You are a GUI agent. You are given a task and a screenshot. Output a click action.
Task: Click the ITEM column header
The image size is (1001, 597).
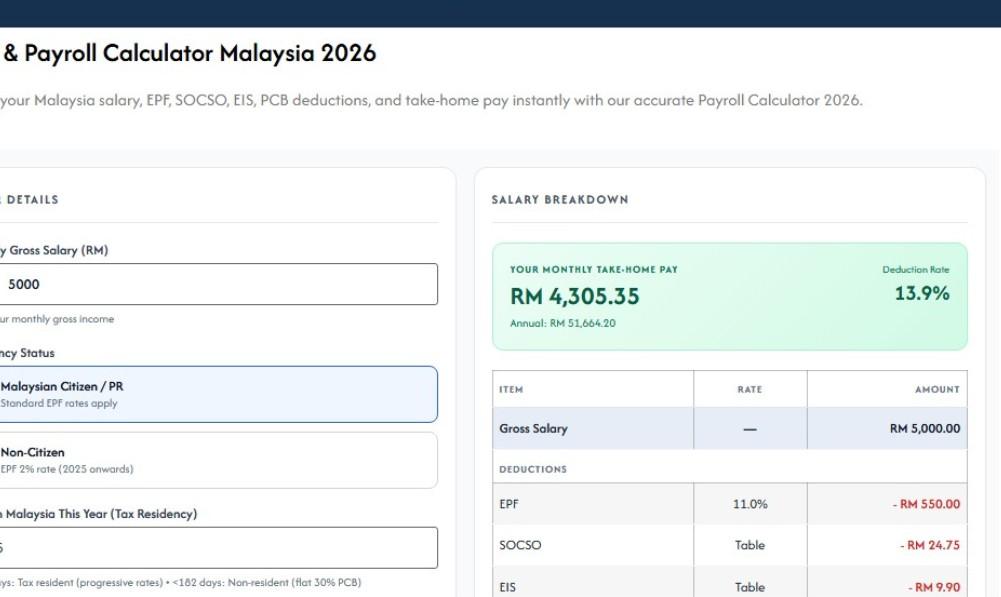tap(511, 389)
